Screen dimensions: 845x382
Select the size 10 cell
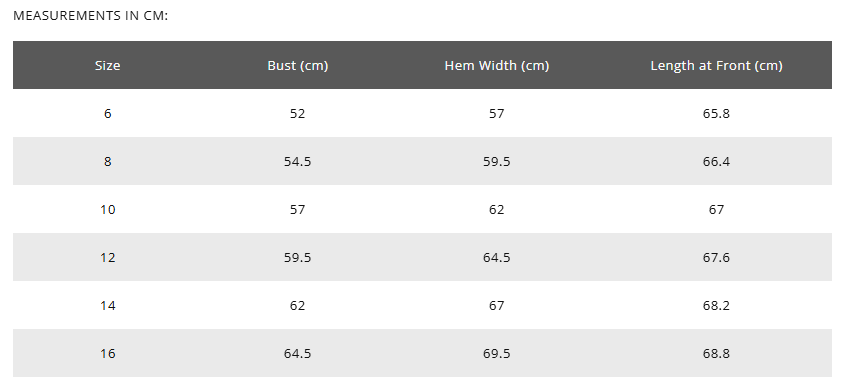click(107, 209)
